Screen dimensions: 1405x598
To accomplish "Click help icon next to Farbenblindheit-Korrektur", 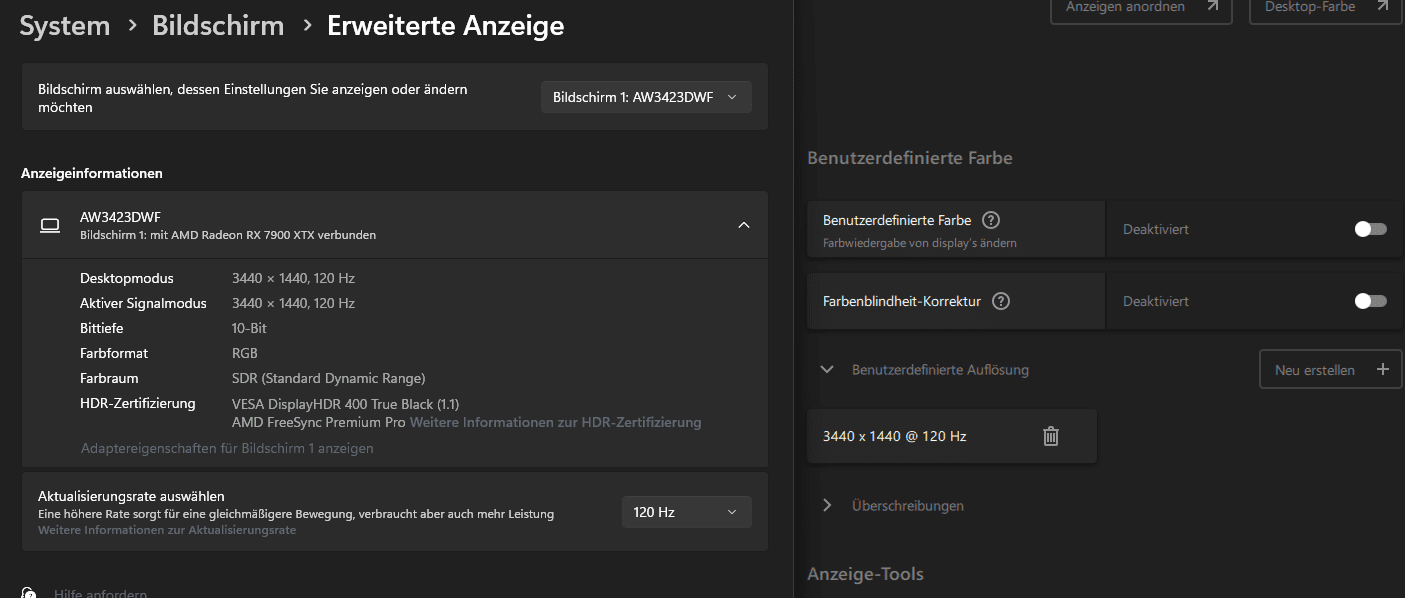I will [x=1001, y=301].
